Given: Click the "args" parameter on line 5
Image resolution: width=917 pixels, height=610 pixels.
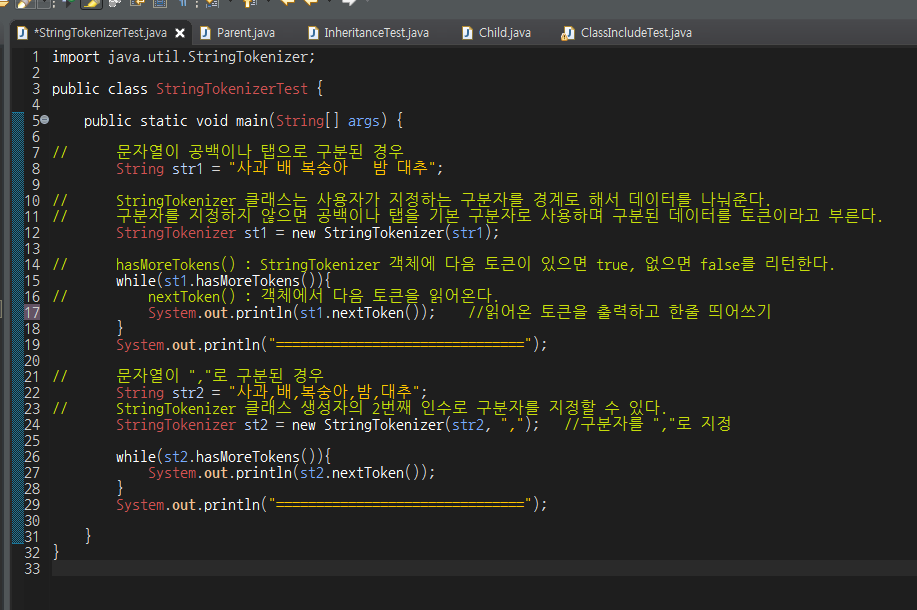Looking at the screenshot, I should point(363,121).
